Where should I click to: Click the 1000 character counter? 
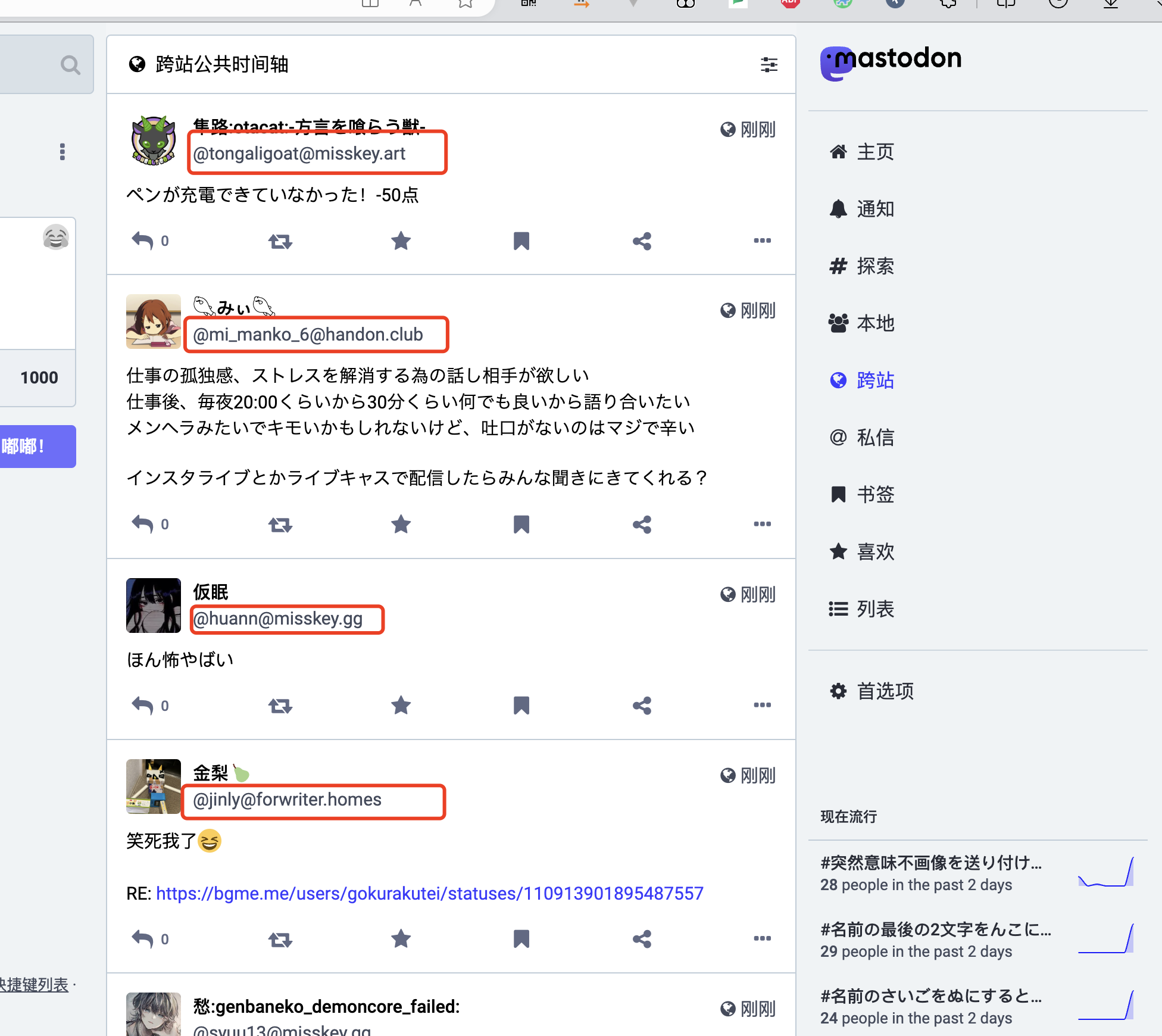click(x=39, y=377)
